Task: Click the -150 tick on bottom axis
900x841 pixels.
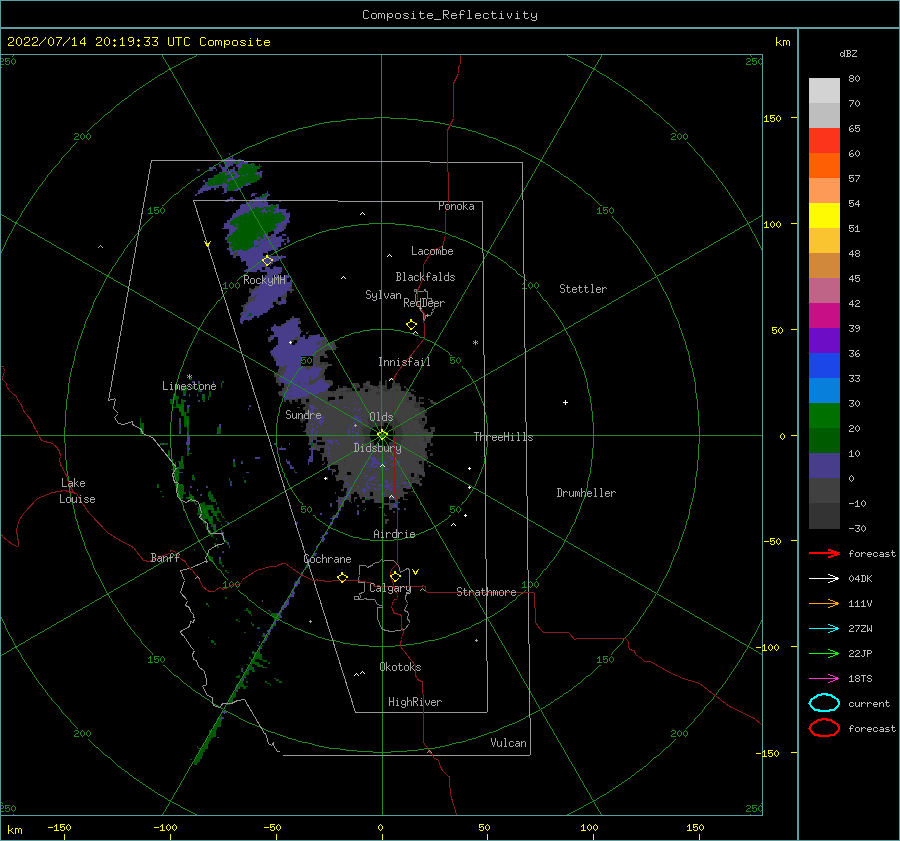Action: point(59,827)
